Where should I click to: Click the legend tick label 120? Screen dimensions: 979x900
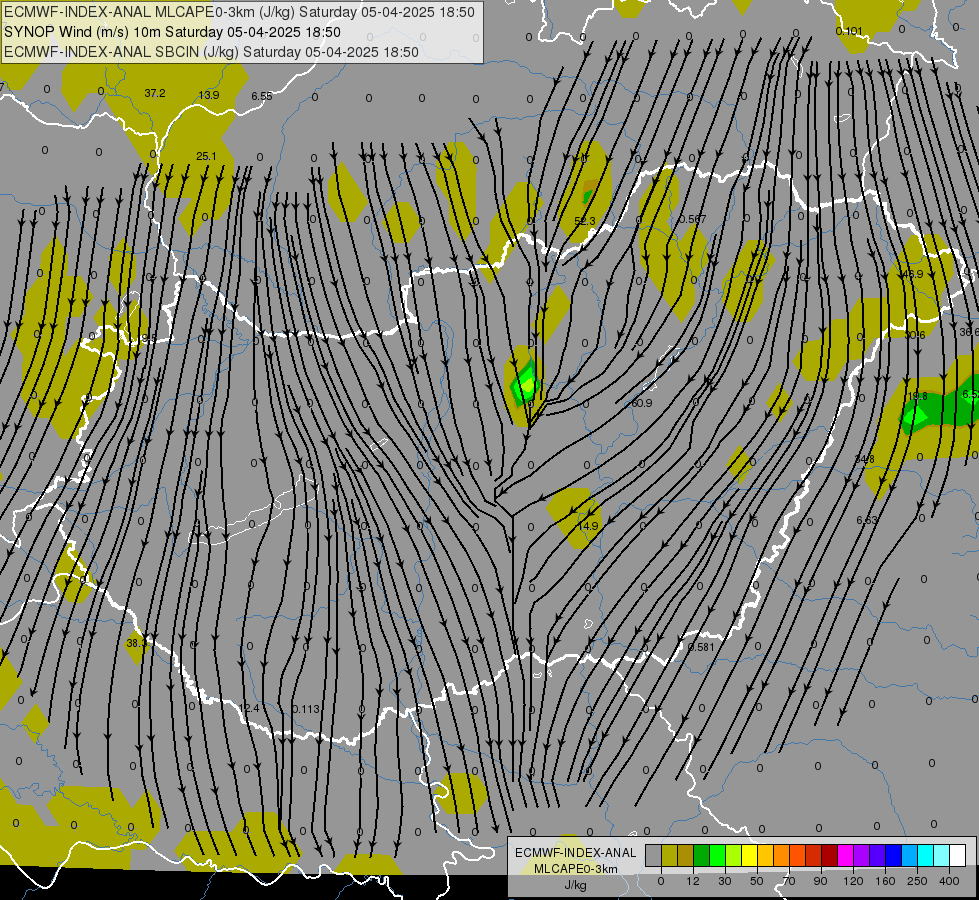coord(853,881)
